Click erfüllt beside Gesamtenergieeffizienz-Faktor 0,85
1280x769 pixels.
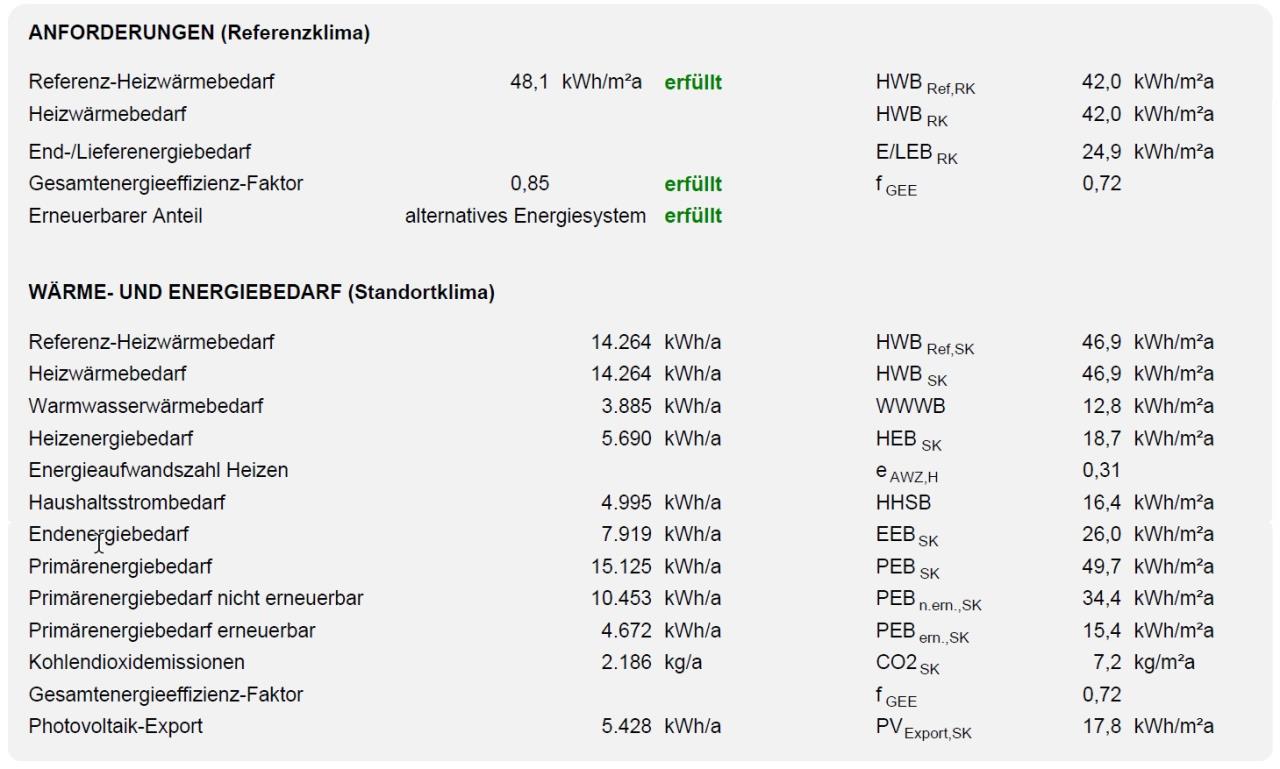point(693,184)
